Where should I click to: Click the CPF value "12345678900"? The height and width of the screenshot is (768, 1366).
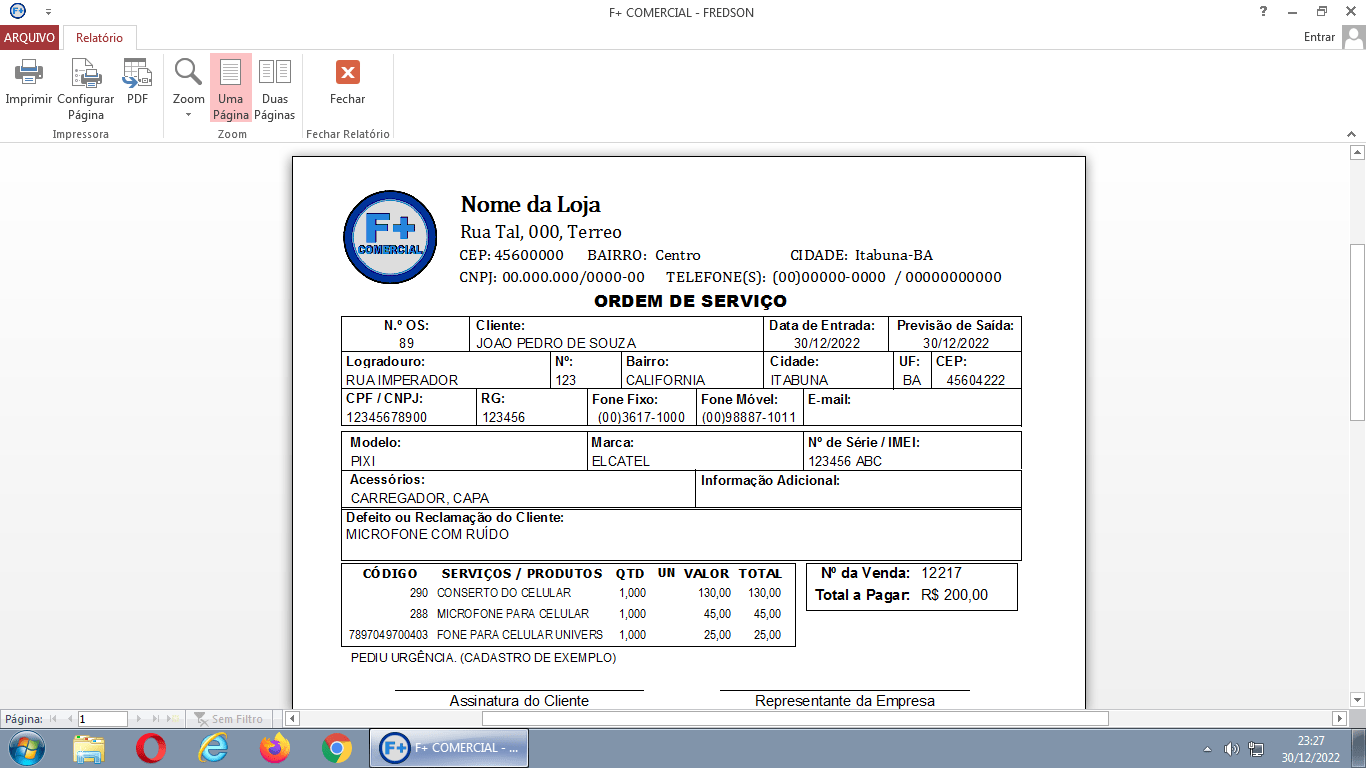[387, 417]
